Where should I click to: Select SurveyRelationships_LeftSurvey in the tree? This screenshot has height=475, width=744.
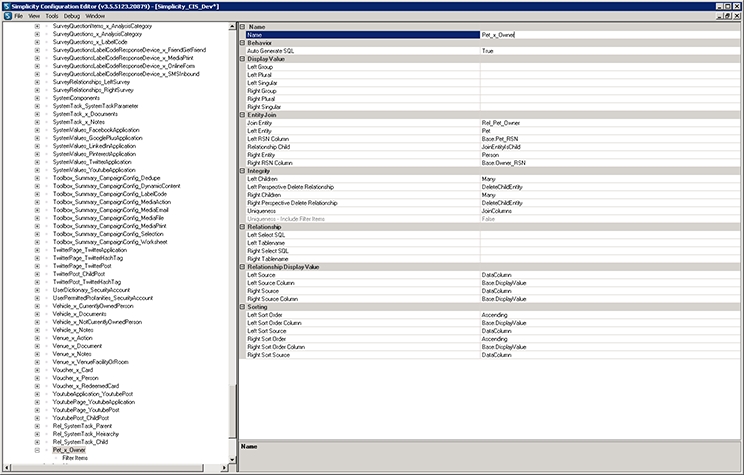[x=91, y=82]
